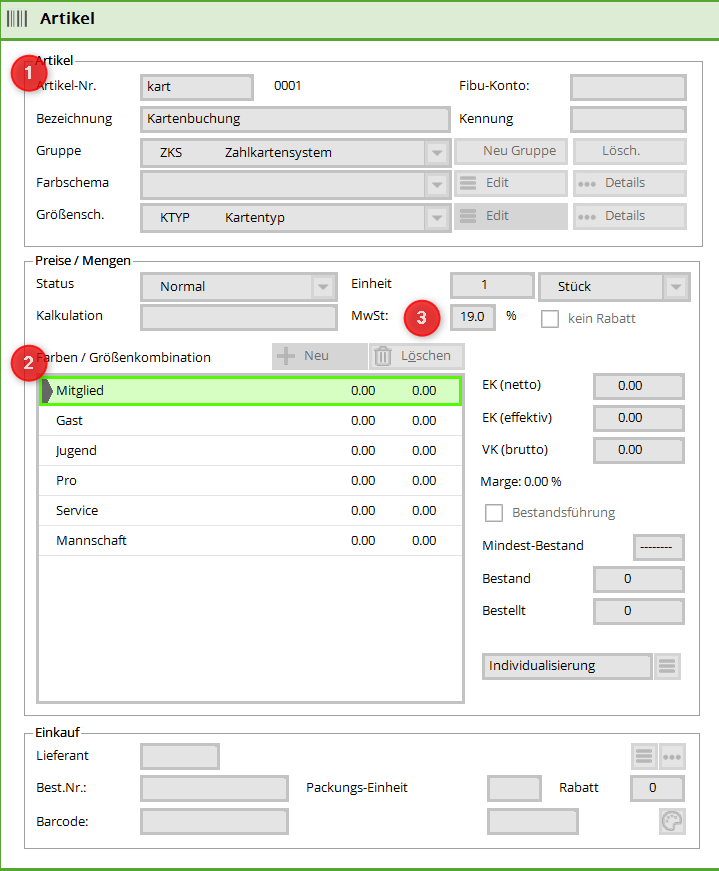This screenshot has height=871, width=719.
Task: Click the VK (brutto) price field
Action: 638,450
